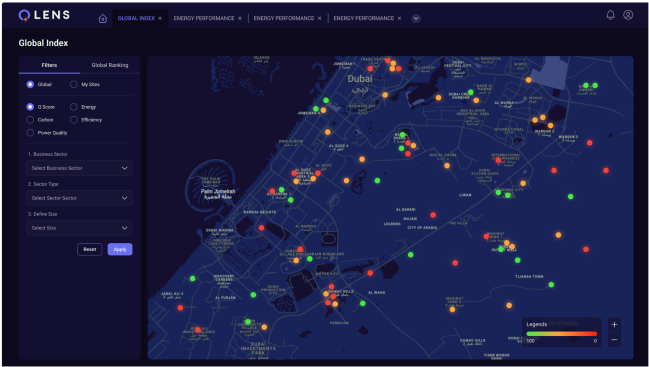Image resolution: width=649 pixels, height=367 pixels.
Task: Select the My Sites radio option
Action: click(74, 84)
